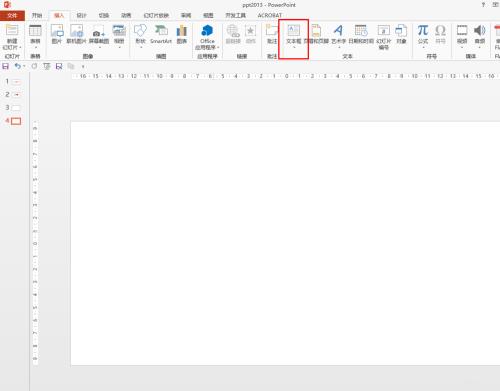Image resolution: width=500 pixels, height=391 pixels.
Task: Expand the arrow below Text Box
Action: point(294,47)
